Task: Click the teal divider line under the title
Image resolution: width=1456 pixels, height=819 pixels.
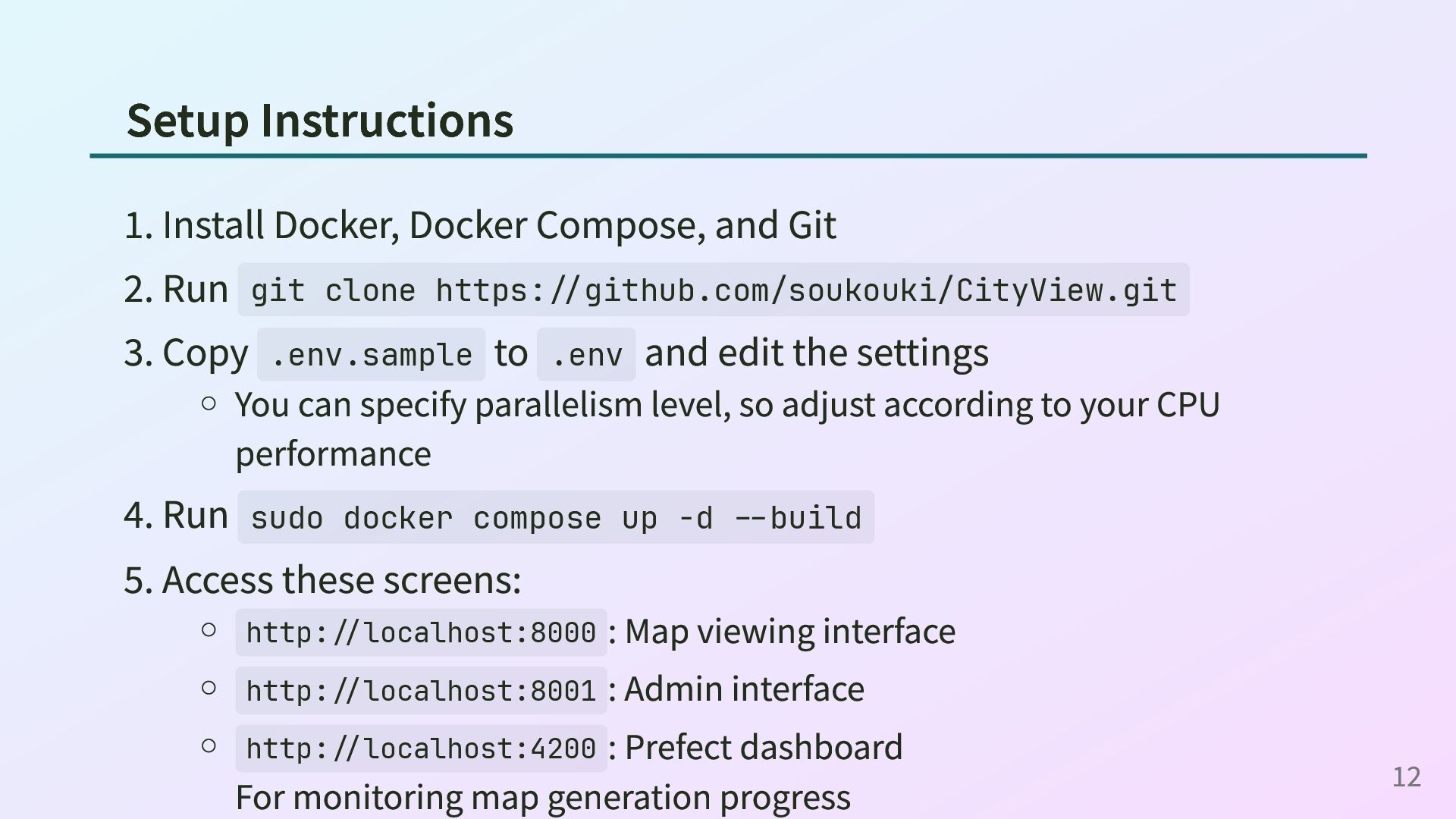Action: click(x=728, y=156)
